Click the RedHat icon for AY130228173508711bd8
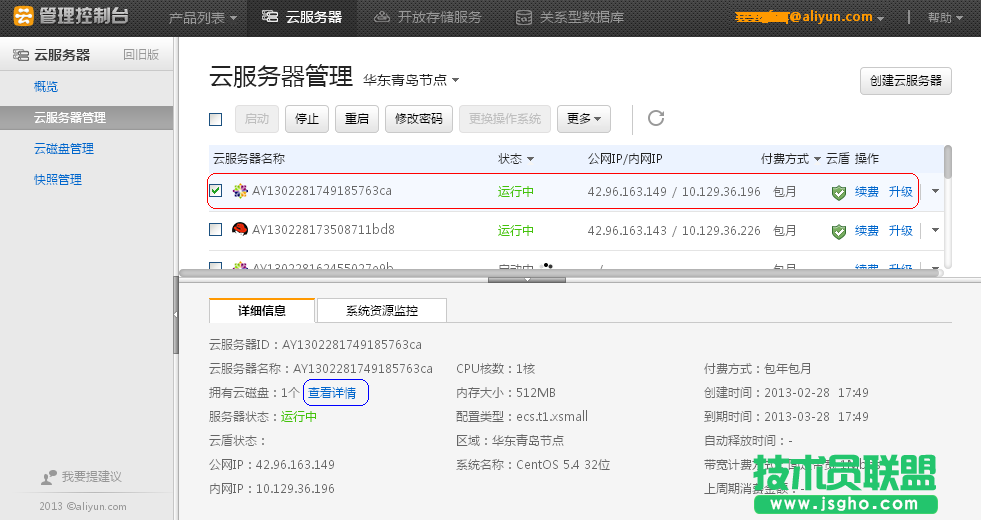Screen dimensions: 981x520 click(x=240, y=230)
